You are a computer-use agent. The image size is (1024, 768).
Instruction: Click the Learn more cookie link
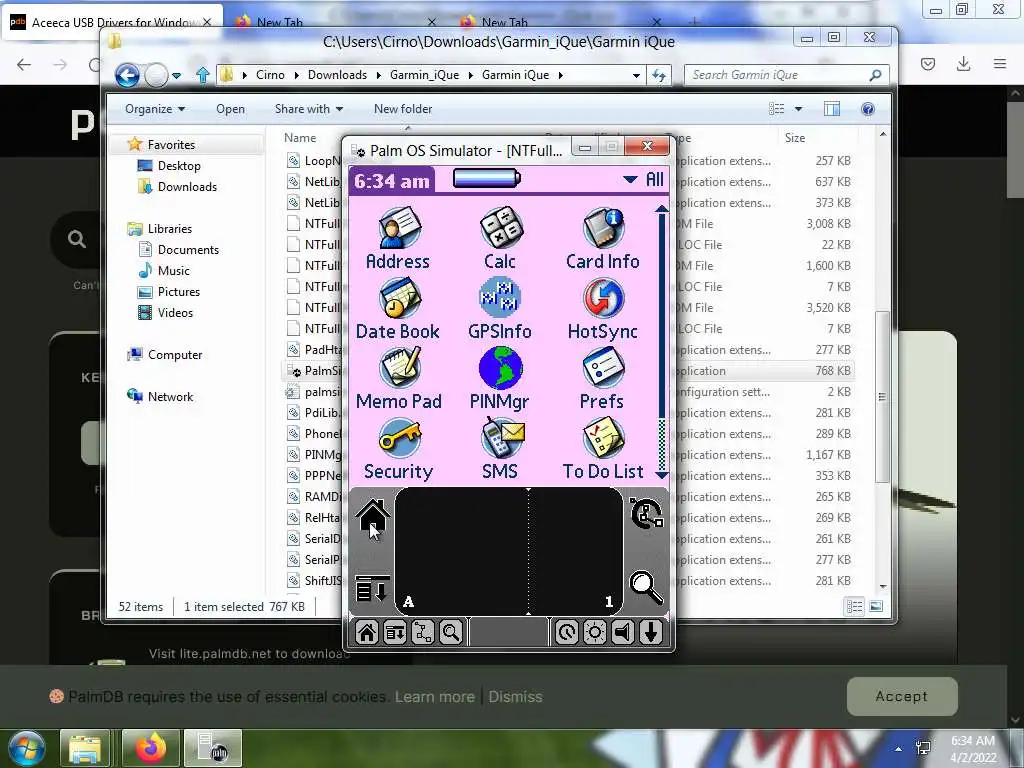coord(434,697)
